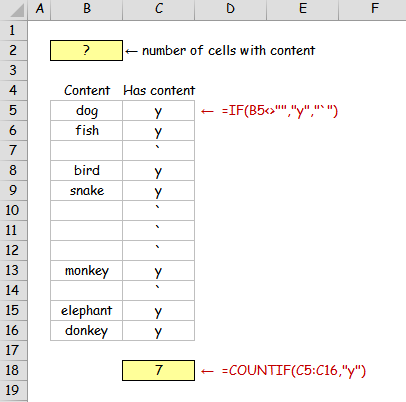Select the cell containing snake
The width and height of the screenshot is (406, 402).
pos(87,191)
